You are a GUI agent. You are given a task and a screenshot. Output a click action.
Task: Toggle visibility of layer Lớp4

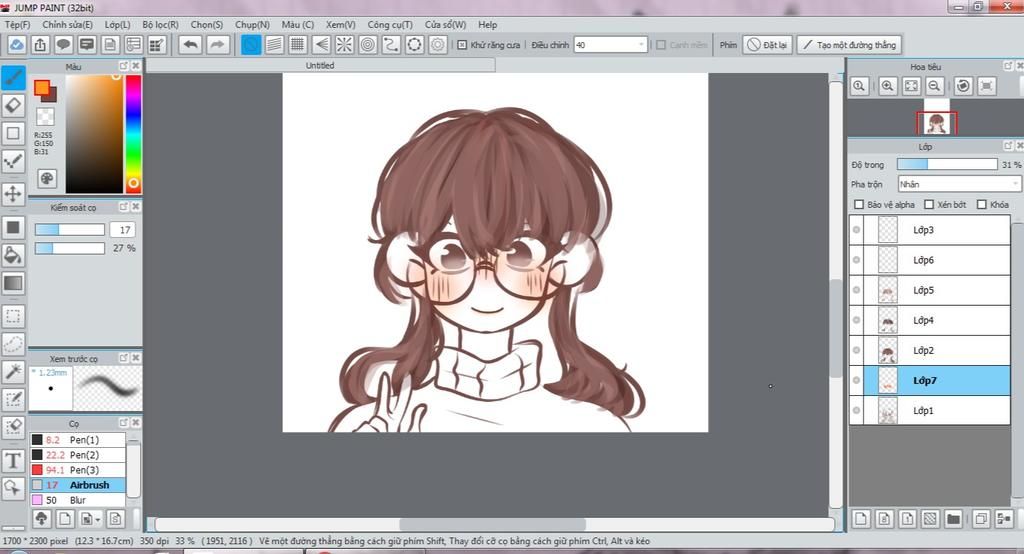point(856,320)
